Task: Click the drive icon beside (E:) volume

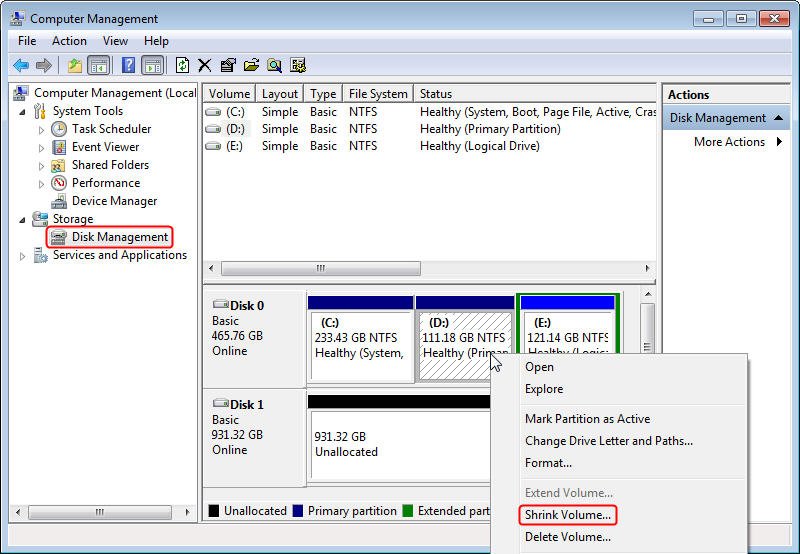Action: coord(213,146)
